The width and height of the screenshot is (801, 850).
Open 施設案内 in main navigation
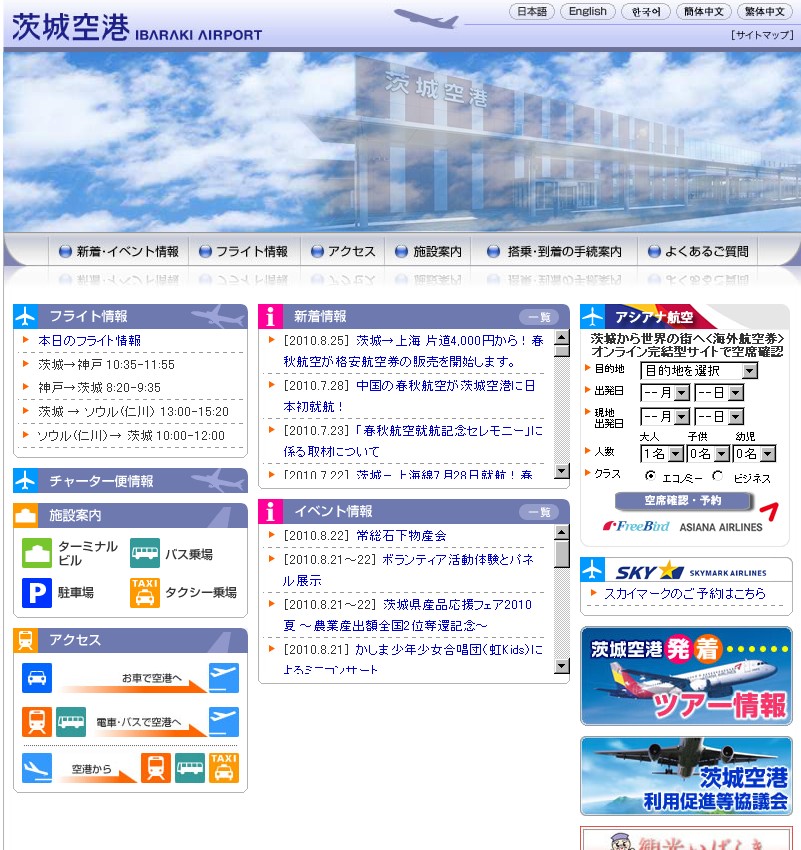pos(428,252)
